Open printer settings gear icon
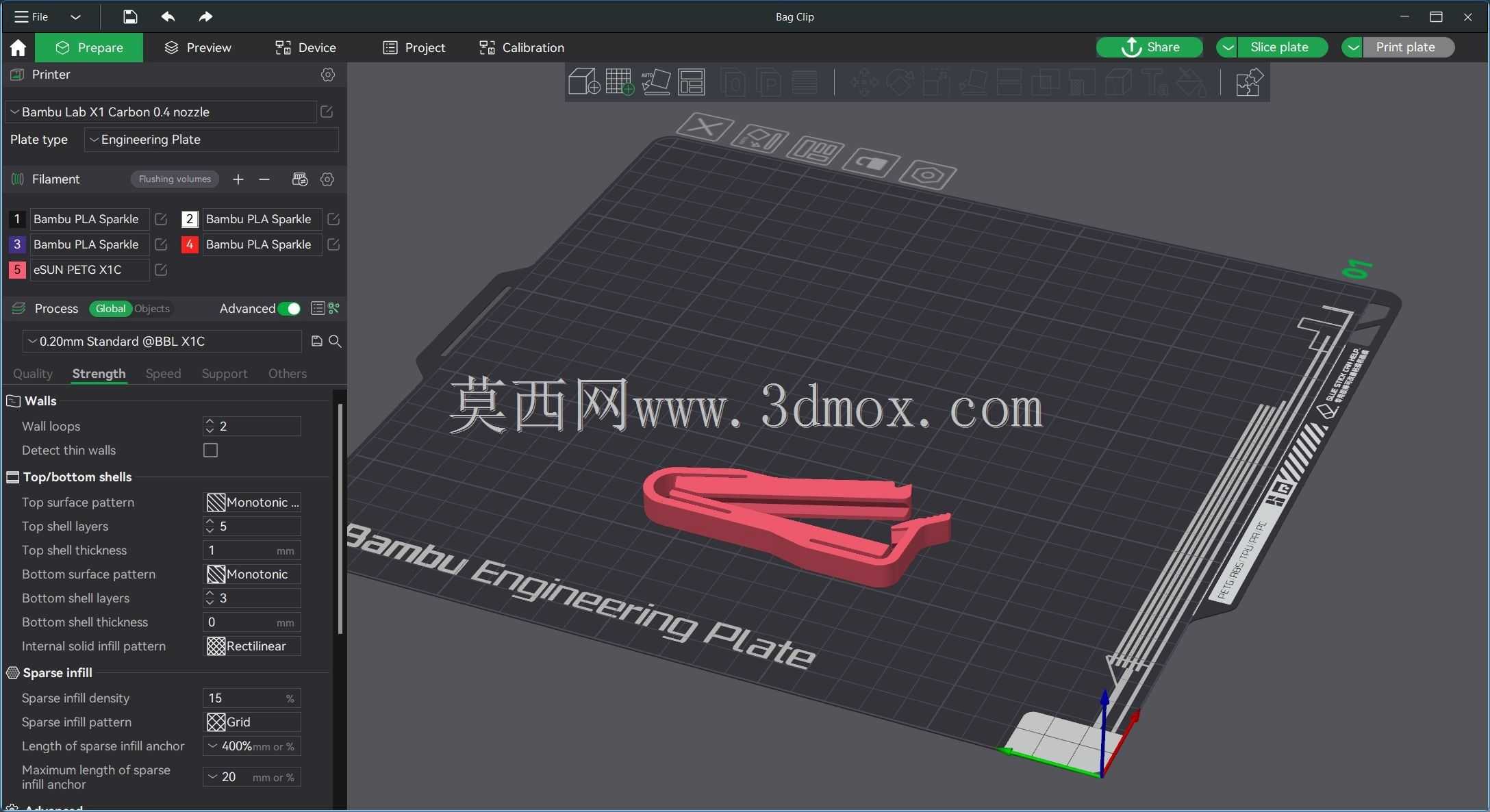Screen dimensions: 1490x812 pyautogui.click(x=328, y=75)
